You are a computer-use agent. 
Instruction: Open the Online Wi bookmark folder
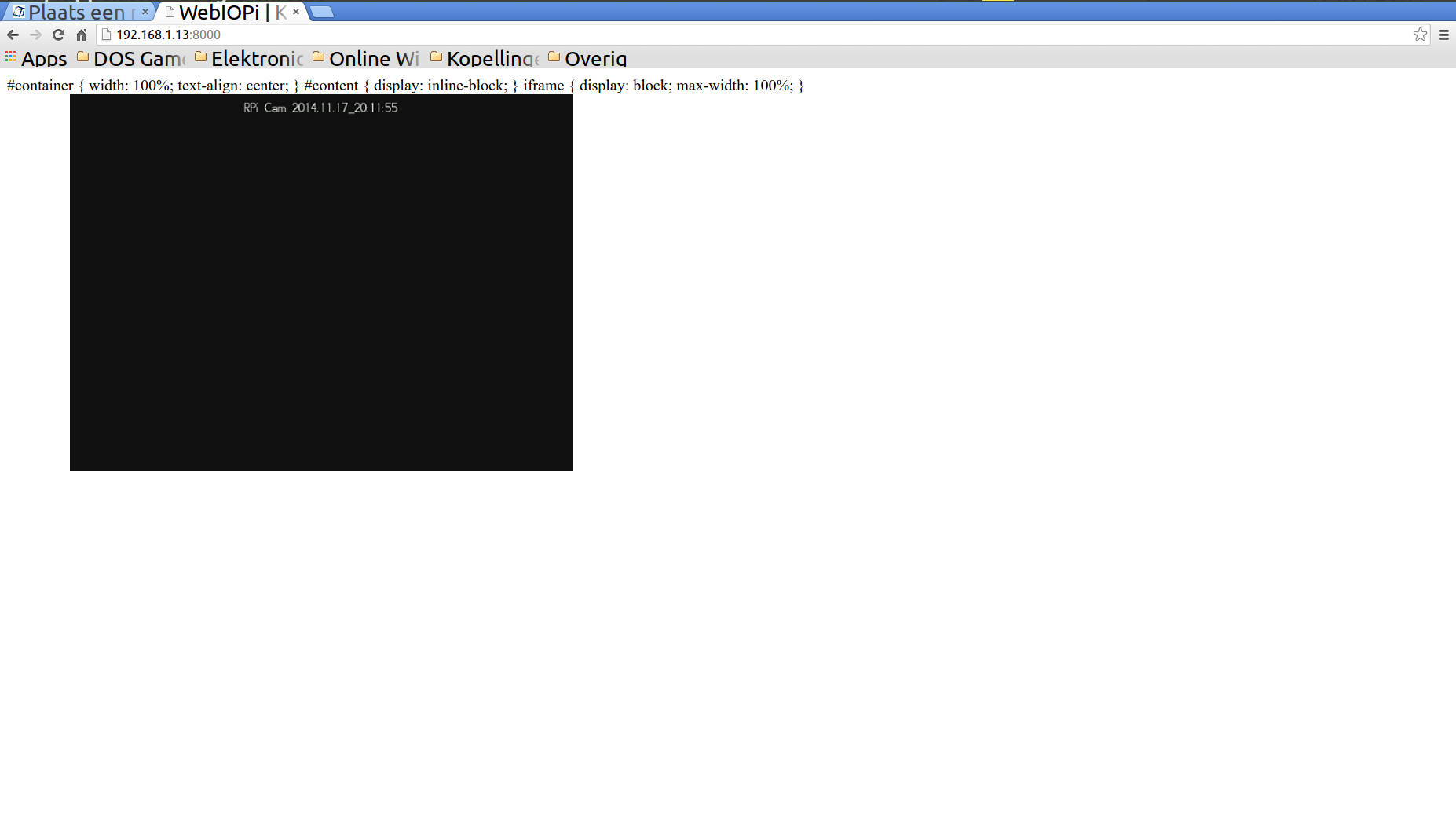coord(367,59)
